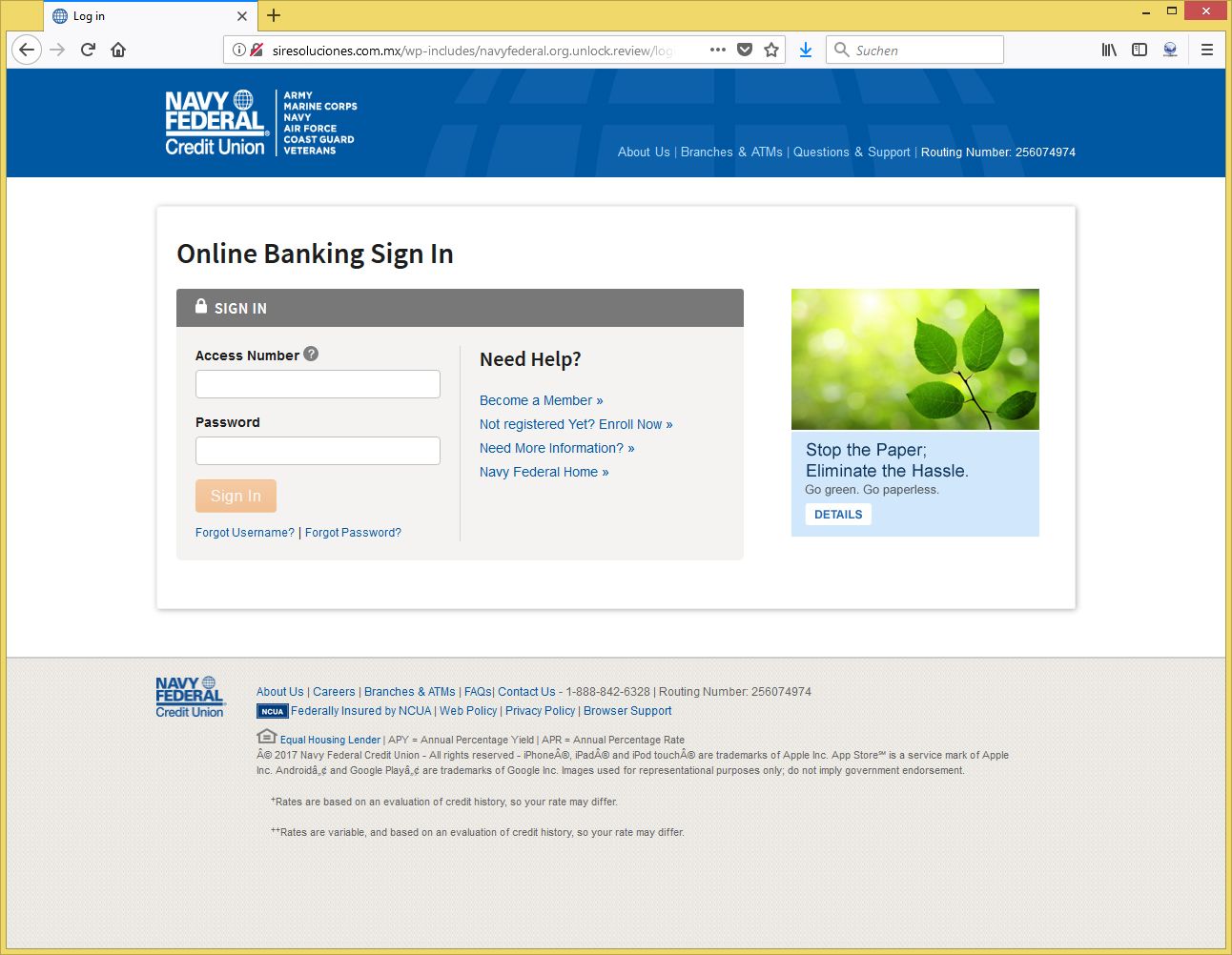Image resolution: width=1232 pixels, height=955 pixels.
Task: Open About Us in header navigation
Action: [x=644, y=152]
